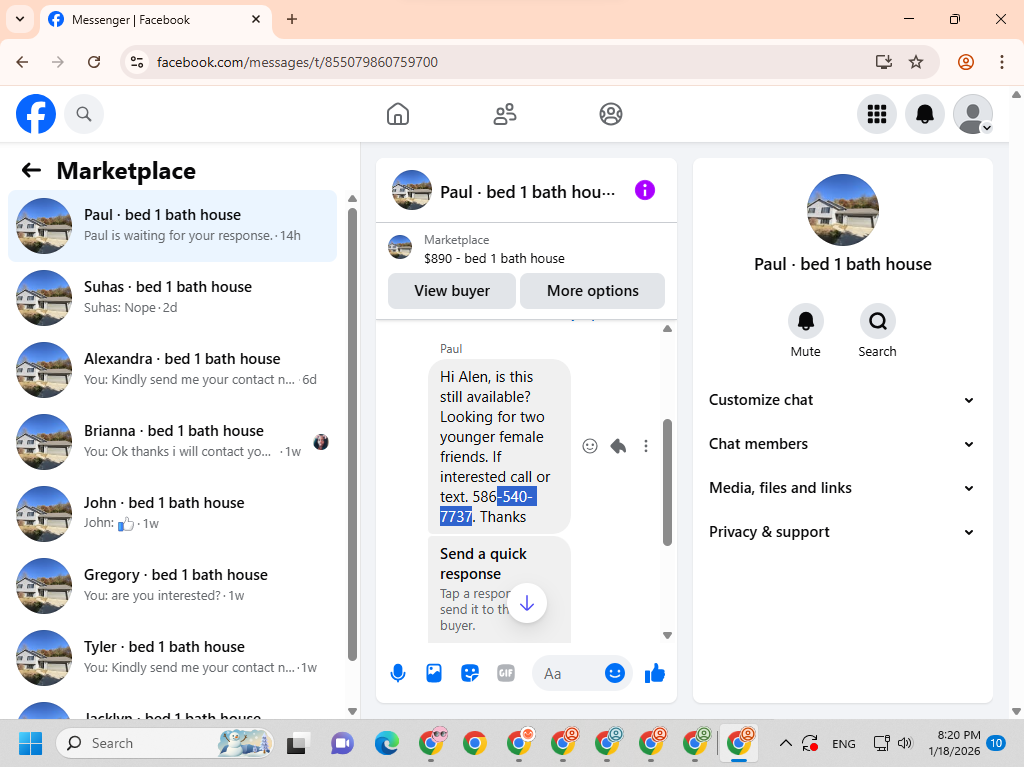Open new Chrome tab plus button
1024x767 pixels.
(292, 19)
